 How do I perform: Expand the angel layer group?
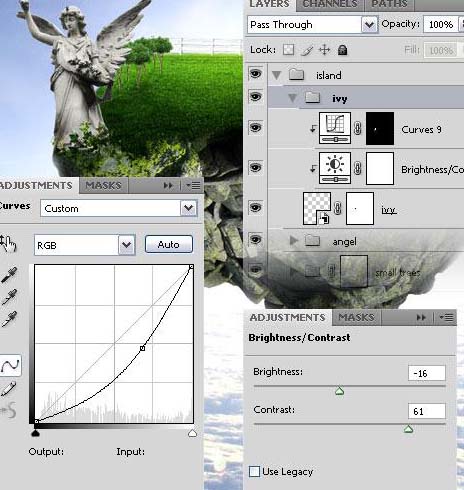293,240
